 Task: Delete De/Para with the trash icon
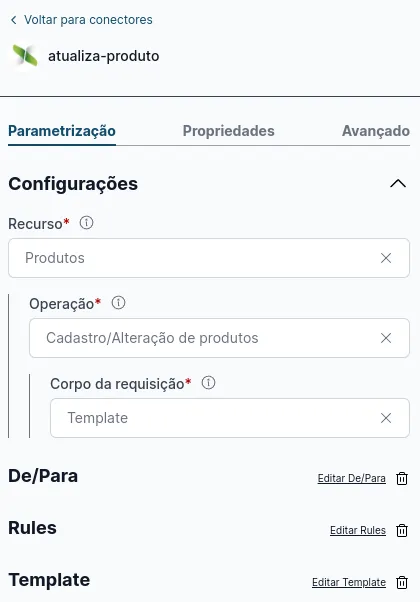pyautogui.click(x=402, y=478)
